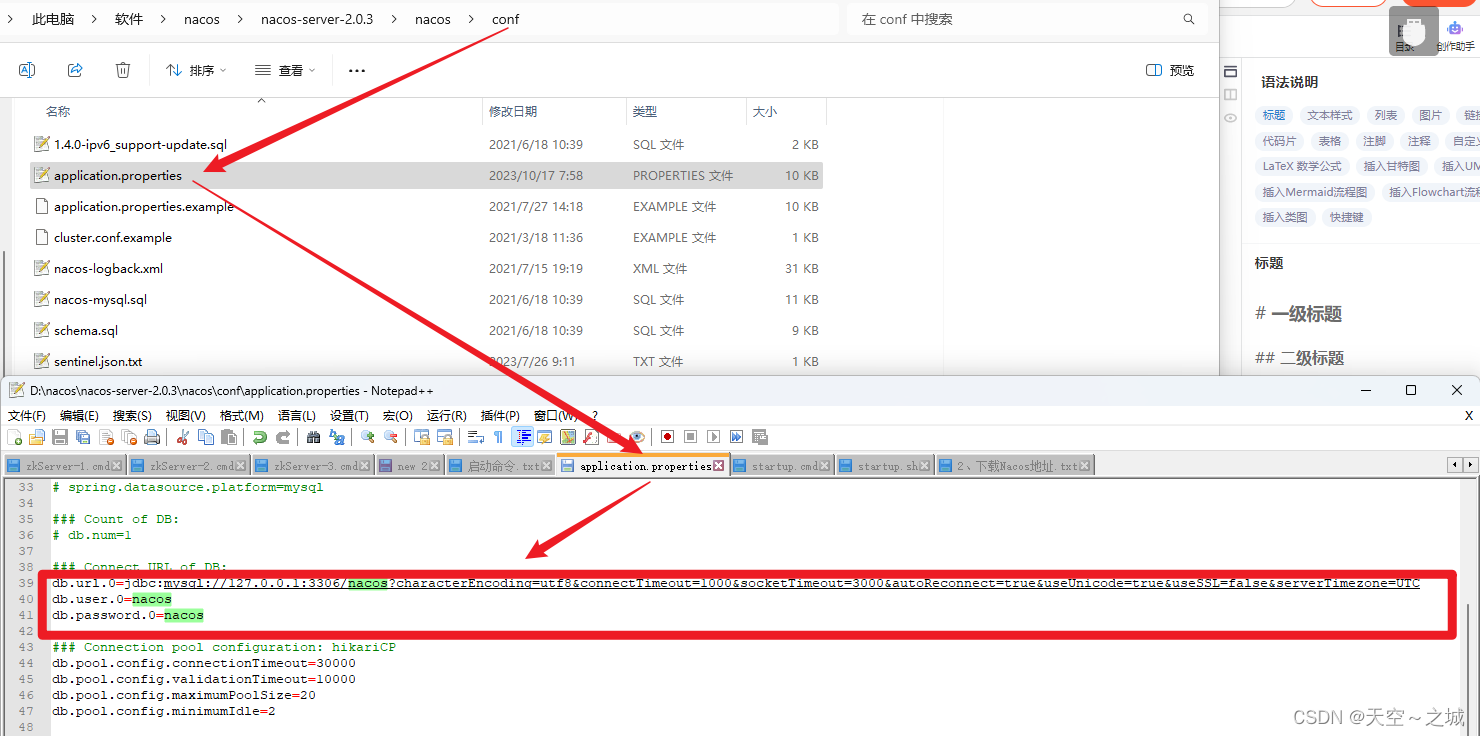Click the Cut scissors icon in Notepad++

[183, 437]
